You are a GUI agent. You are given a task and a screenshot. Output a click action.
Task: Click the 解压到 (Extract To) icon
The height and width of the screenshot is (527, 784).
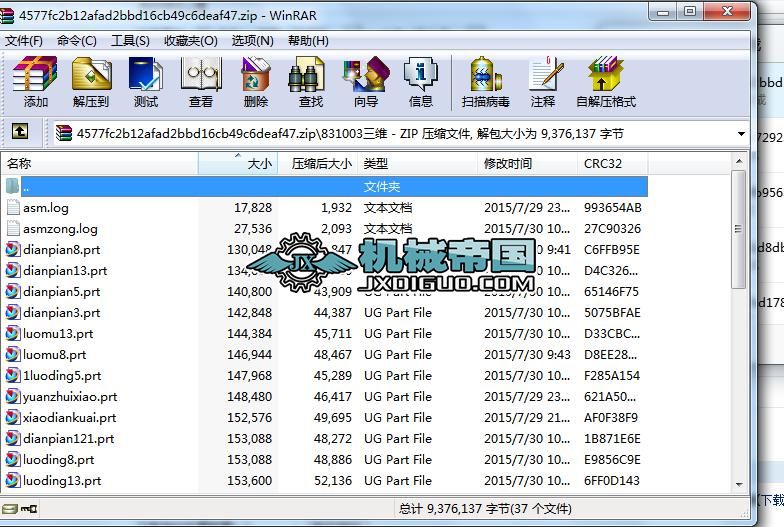click(x=91, y=82)
